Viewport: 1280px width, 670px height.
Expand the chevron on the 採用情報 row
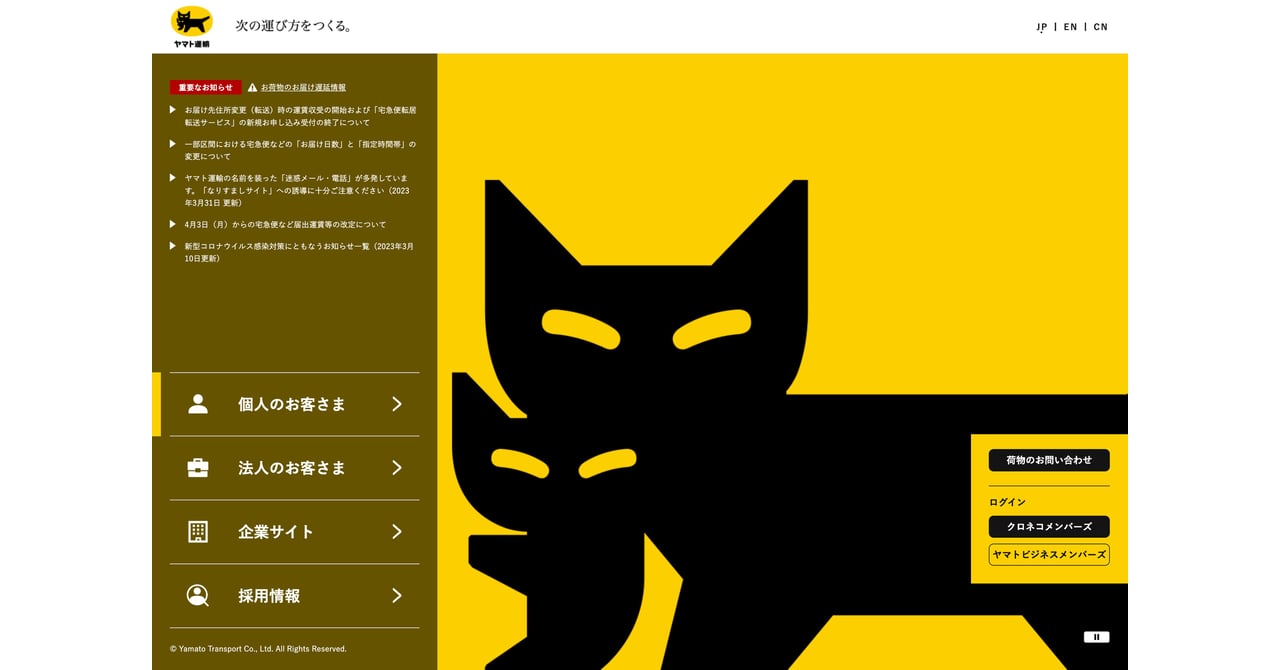click(397, 596)
